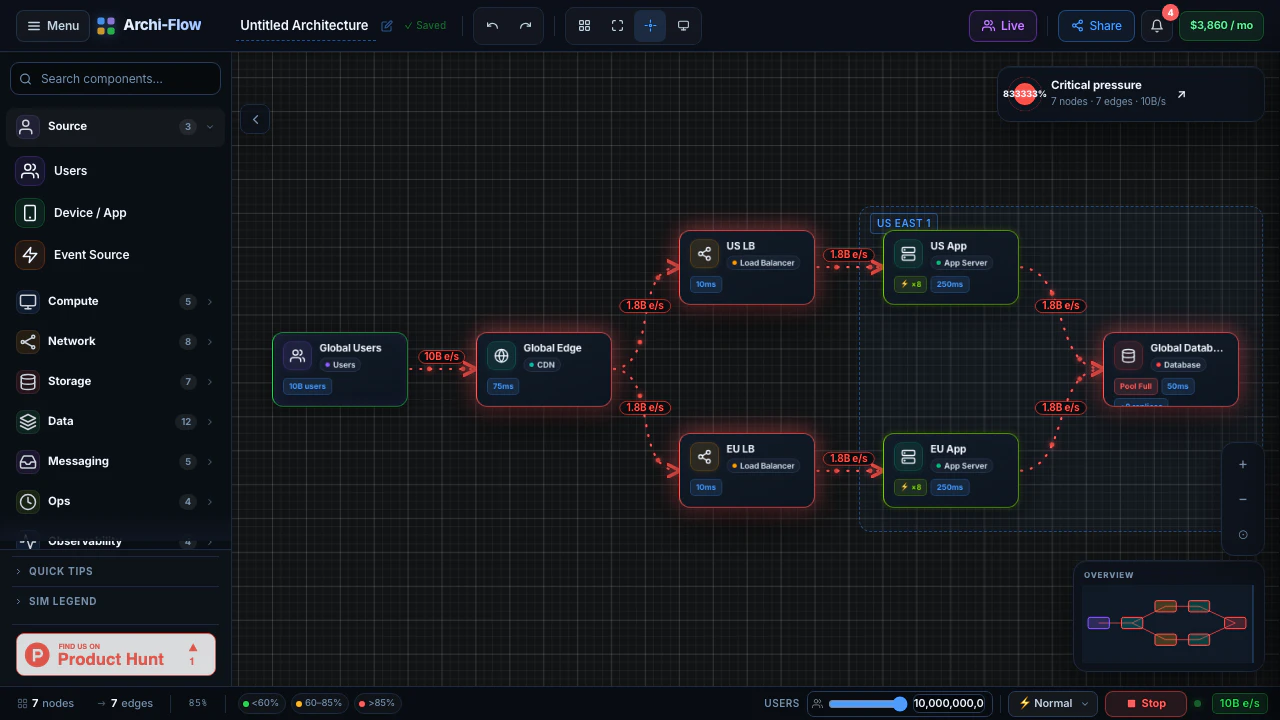Click the fit-to-screen toolbar icon

[618, 26]
